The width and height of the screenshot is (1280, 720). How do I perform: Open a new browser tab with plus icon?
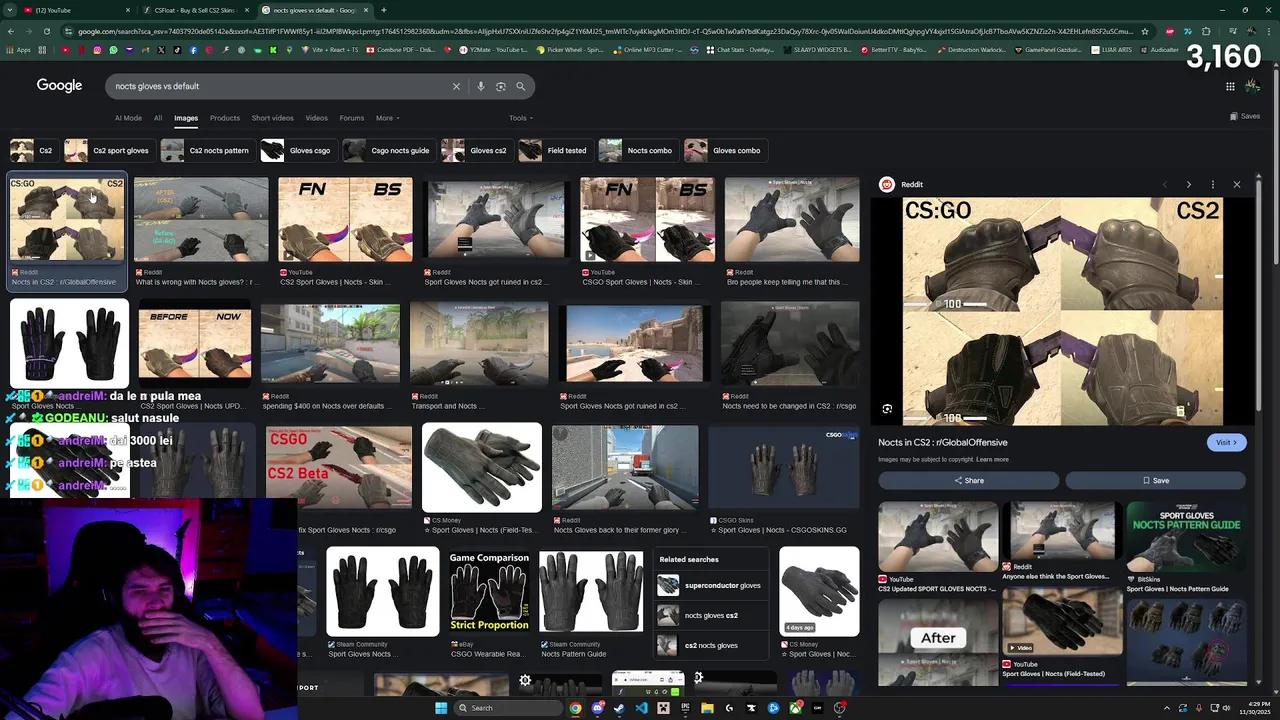(x=383, y=10)
